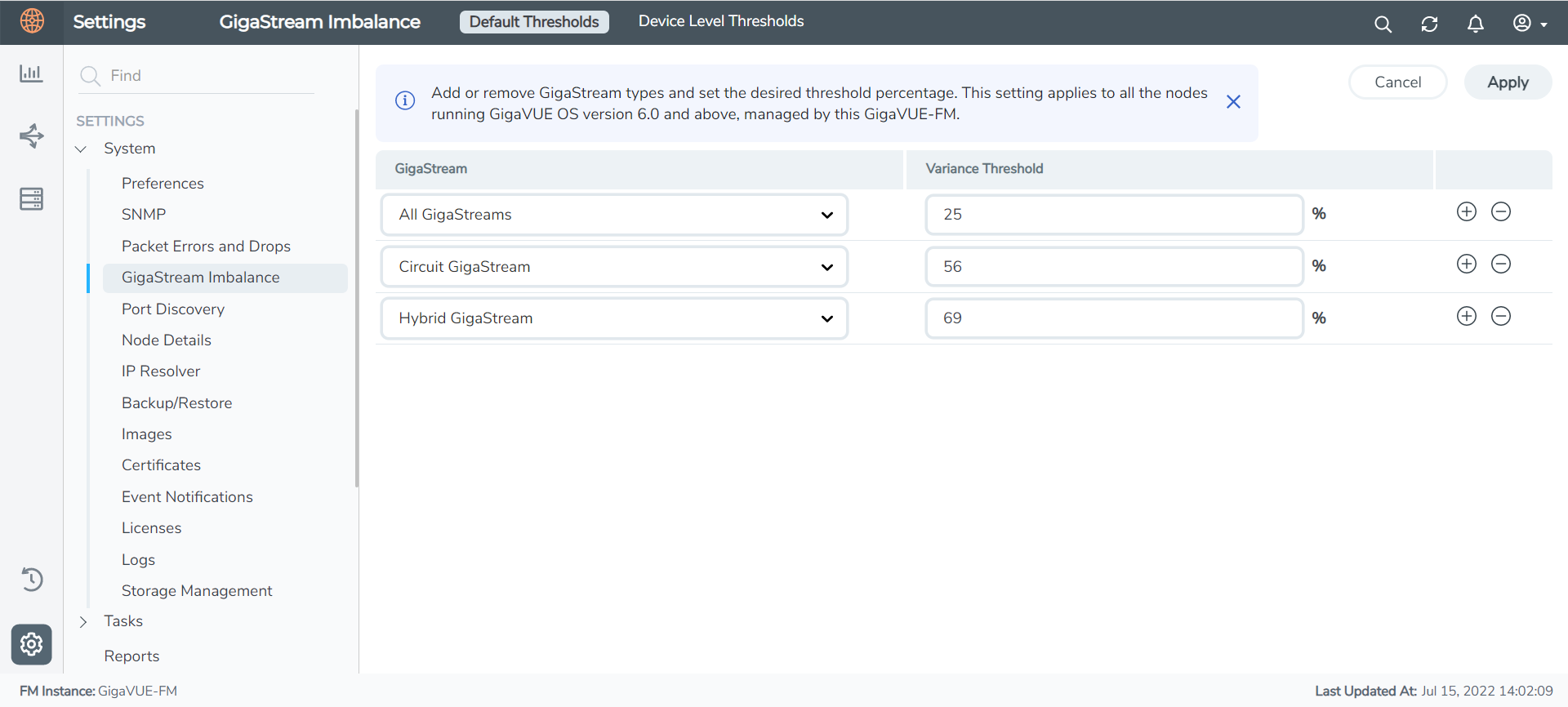Collapse the System settings section
Viewport: 1568px width, 707px height.
pos(81,149)
